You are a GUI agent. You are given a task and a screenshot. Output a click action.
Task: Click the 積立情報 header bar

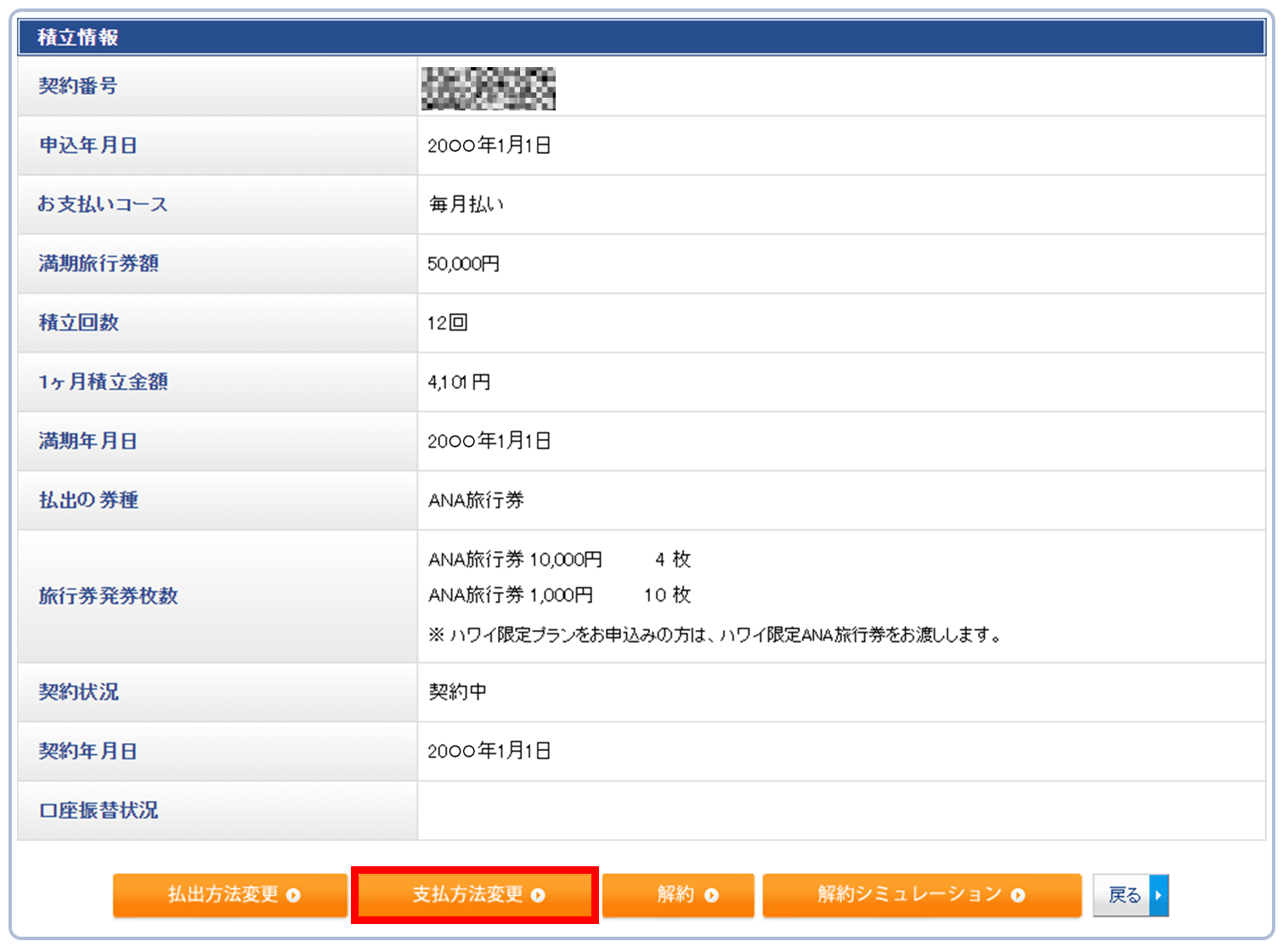point(641,37)
